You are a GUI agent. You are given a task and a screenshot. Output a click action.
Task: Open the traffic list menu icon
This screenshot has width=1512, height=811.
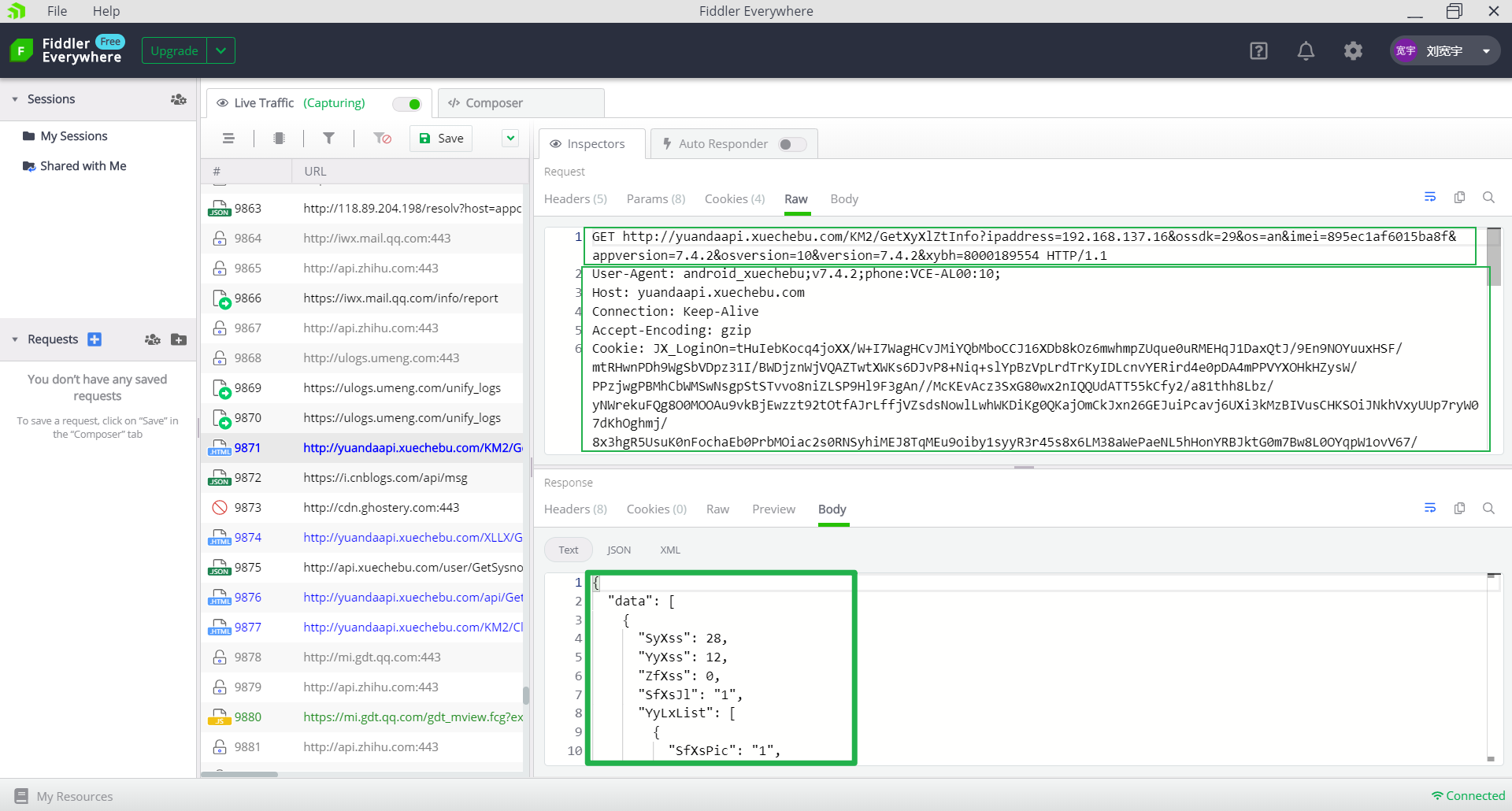pos(228,139)
